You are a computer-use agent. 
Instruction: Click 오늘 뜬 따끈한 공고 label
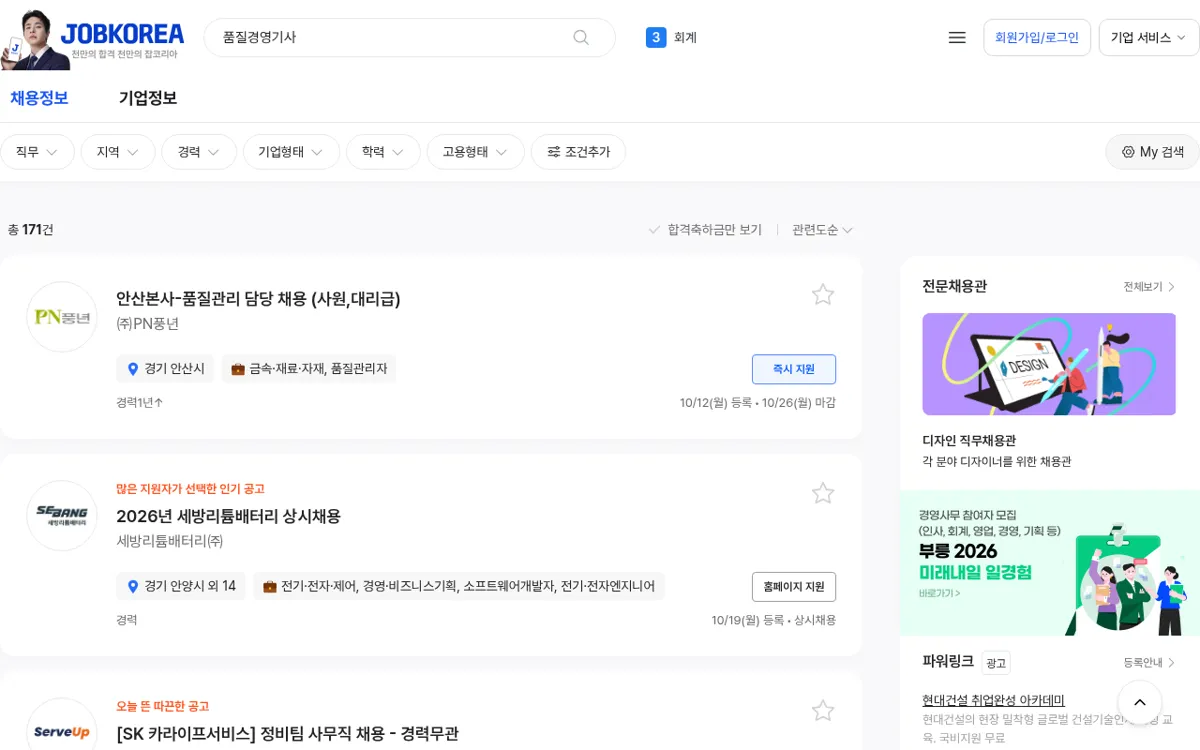tap(162, 706)
